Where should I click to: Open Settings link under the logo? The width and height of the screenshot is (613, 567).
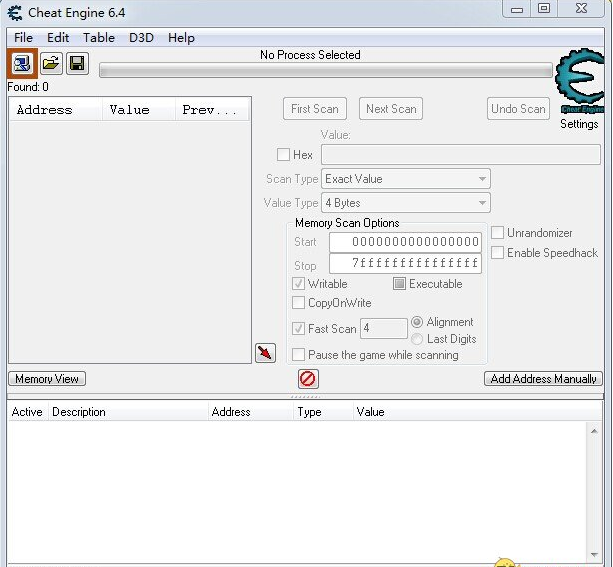(579, 124)
